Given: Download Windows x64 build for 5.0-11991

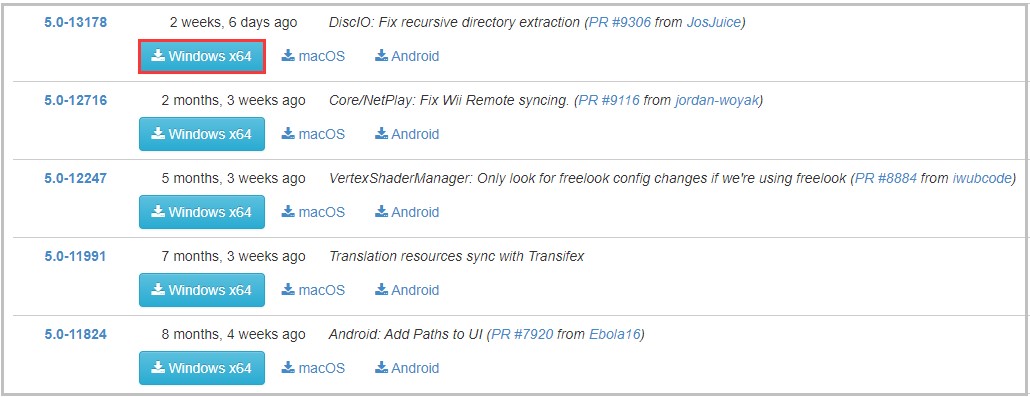Looking at the screenshot, I should (x=202, y=290).
